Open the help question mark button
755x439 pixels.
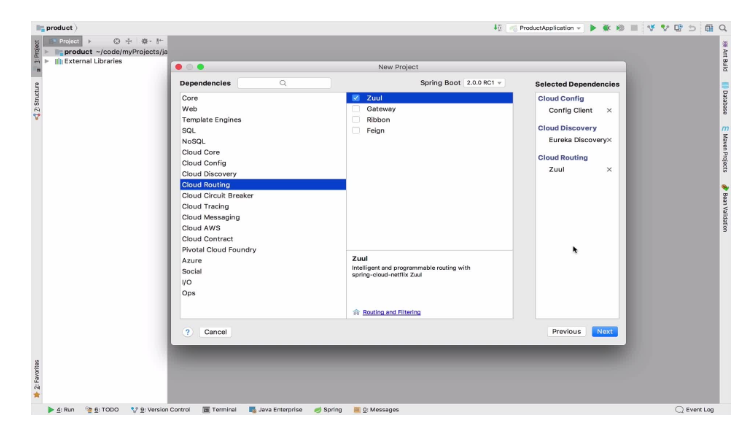(x=187, y=332)
